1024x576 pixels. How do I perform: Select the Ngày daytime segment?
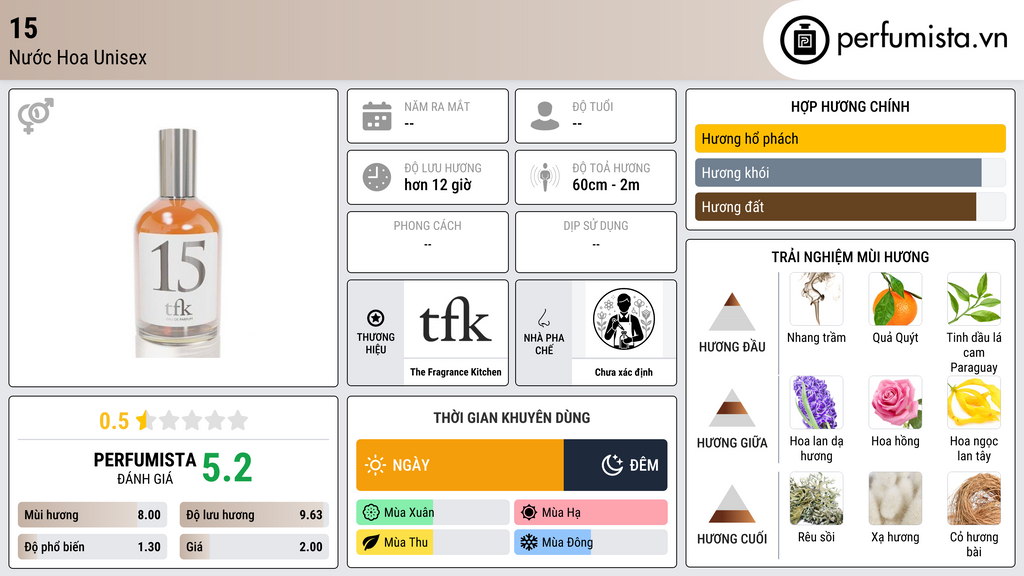(x=460, y=465)
